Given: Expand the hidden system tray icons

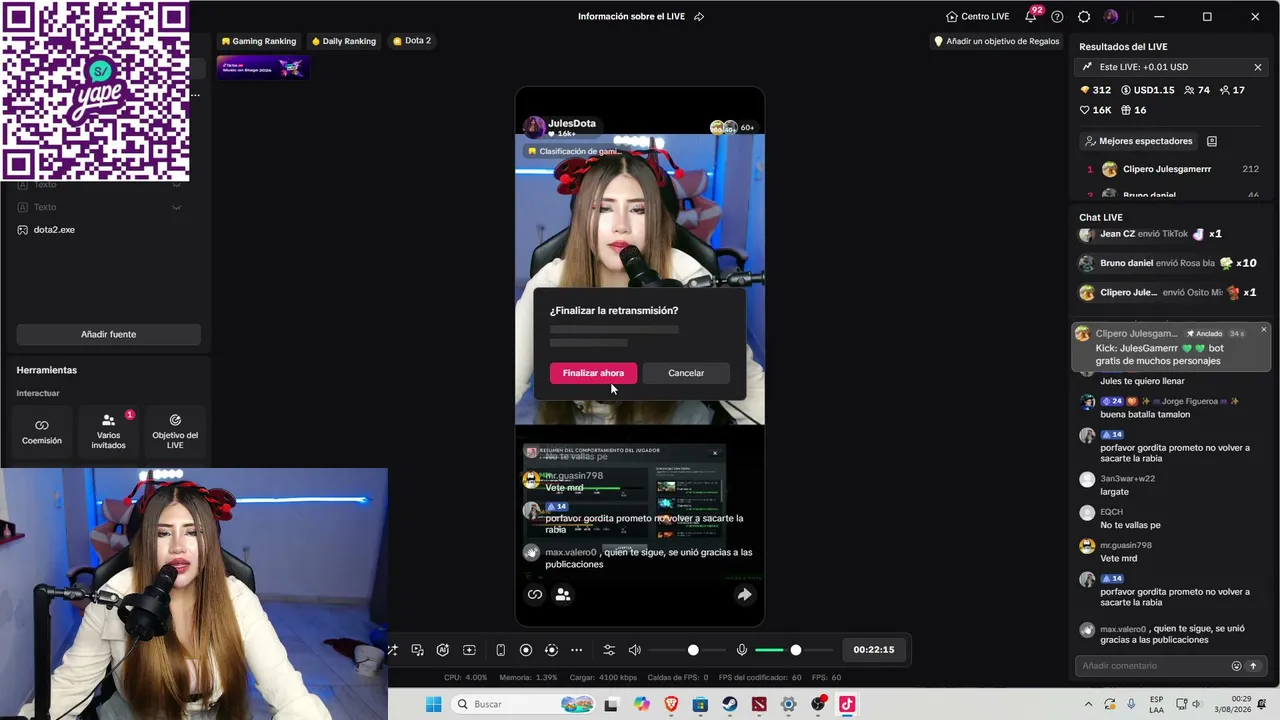Looking at the screenshot, I should (x=1088, y=704).
